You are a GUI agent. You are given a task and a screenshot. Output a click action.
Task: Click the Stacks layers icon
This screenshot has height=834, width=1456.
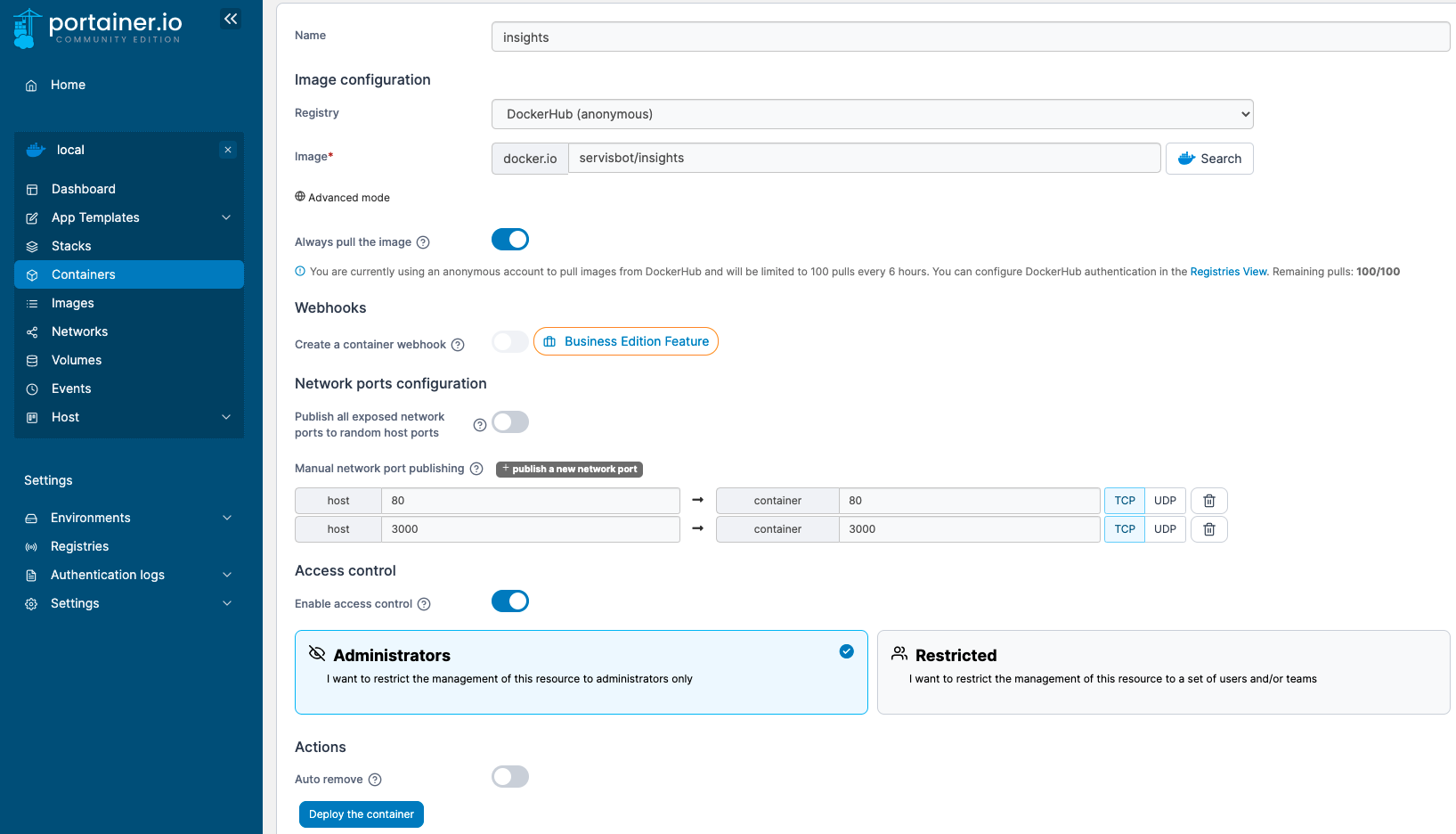pyautogui.click(x=32, y=247)
